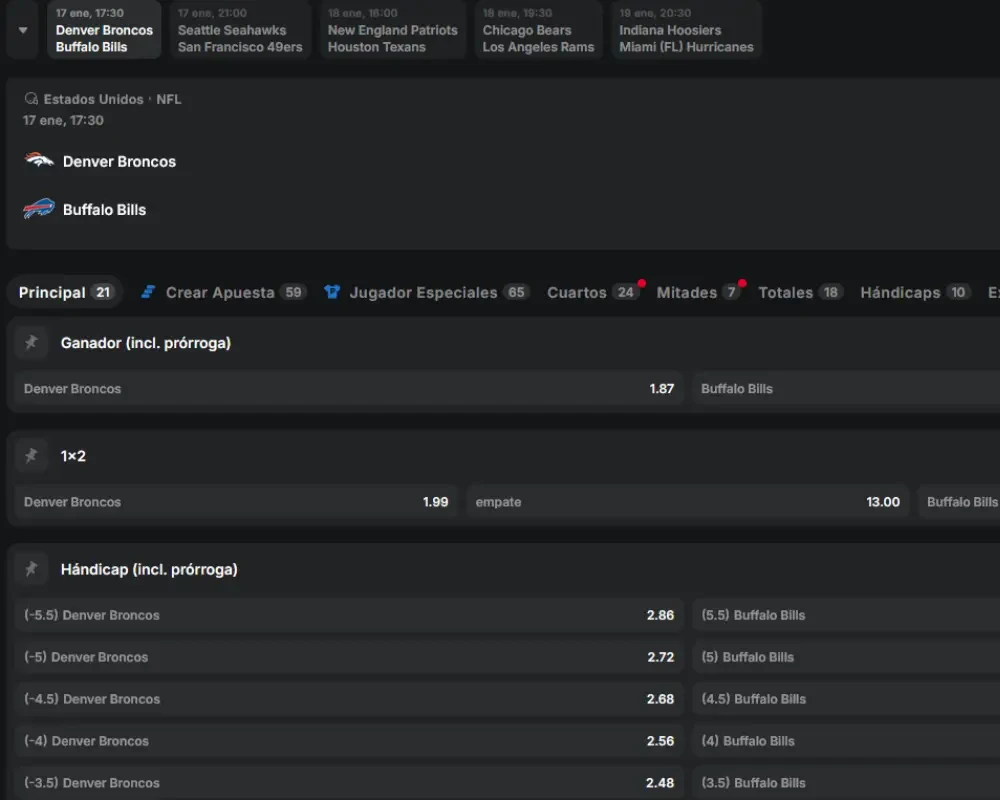Bet on Denver Broncos at 1.87 odds
This screenshot has height=800, width=1000.
348,389
